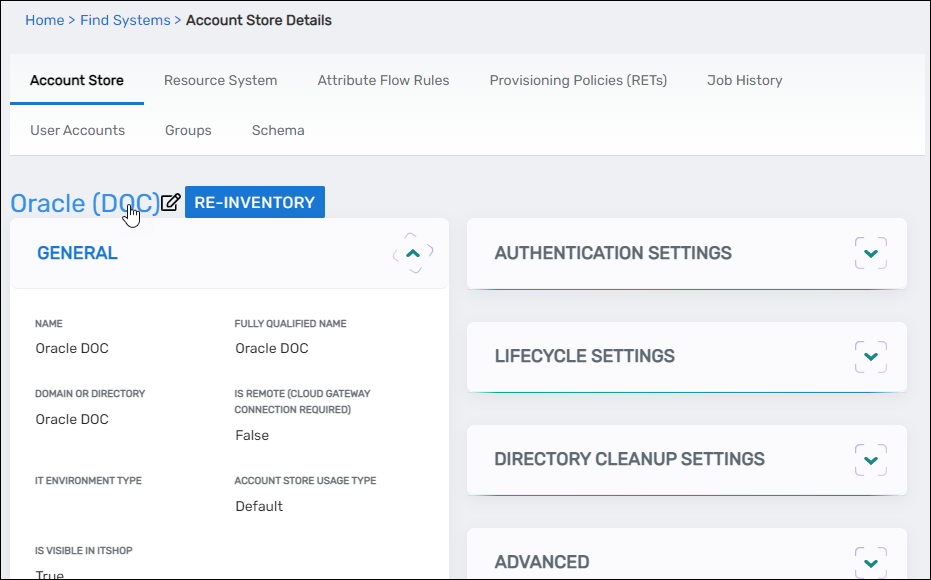
Task: Expand the Authentication Settings panel
Action: [870, 253]
